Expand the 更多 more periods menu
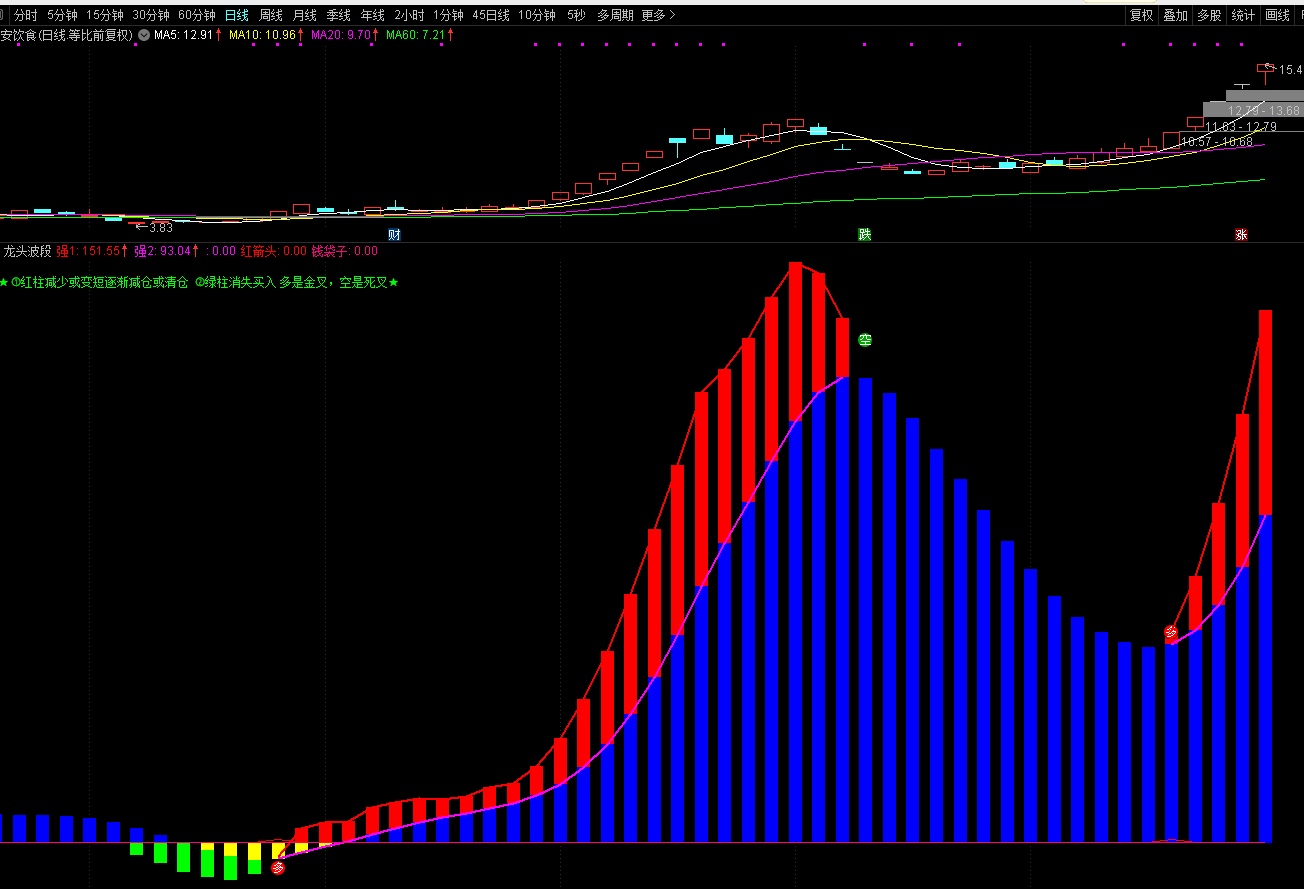The image size is (1304, 889). tap(659, 15)
